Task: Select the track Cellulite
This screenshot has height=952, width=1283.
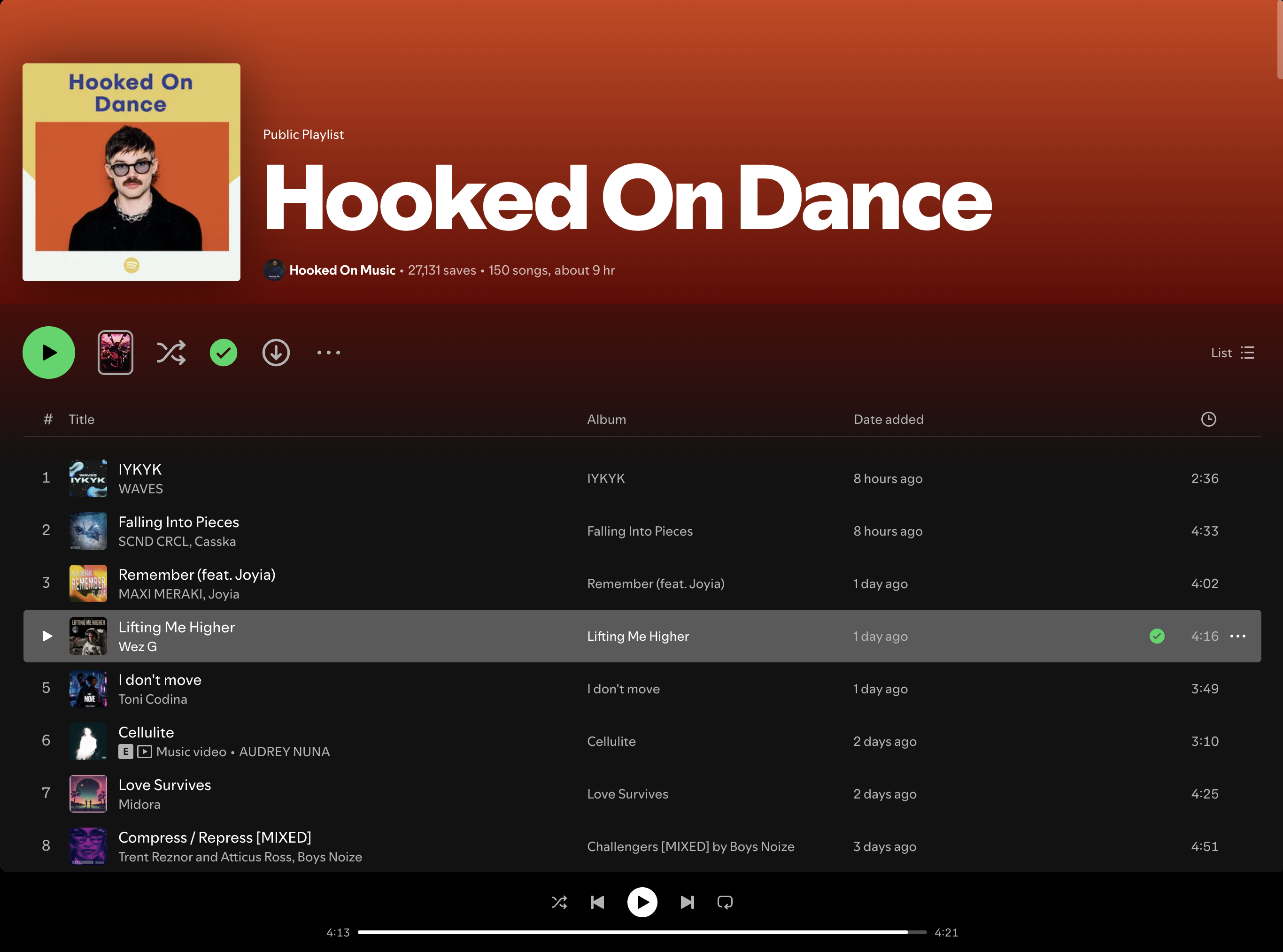Action: pyautogui.click(x=146, y=732)
